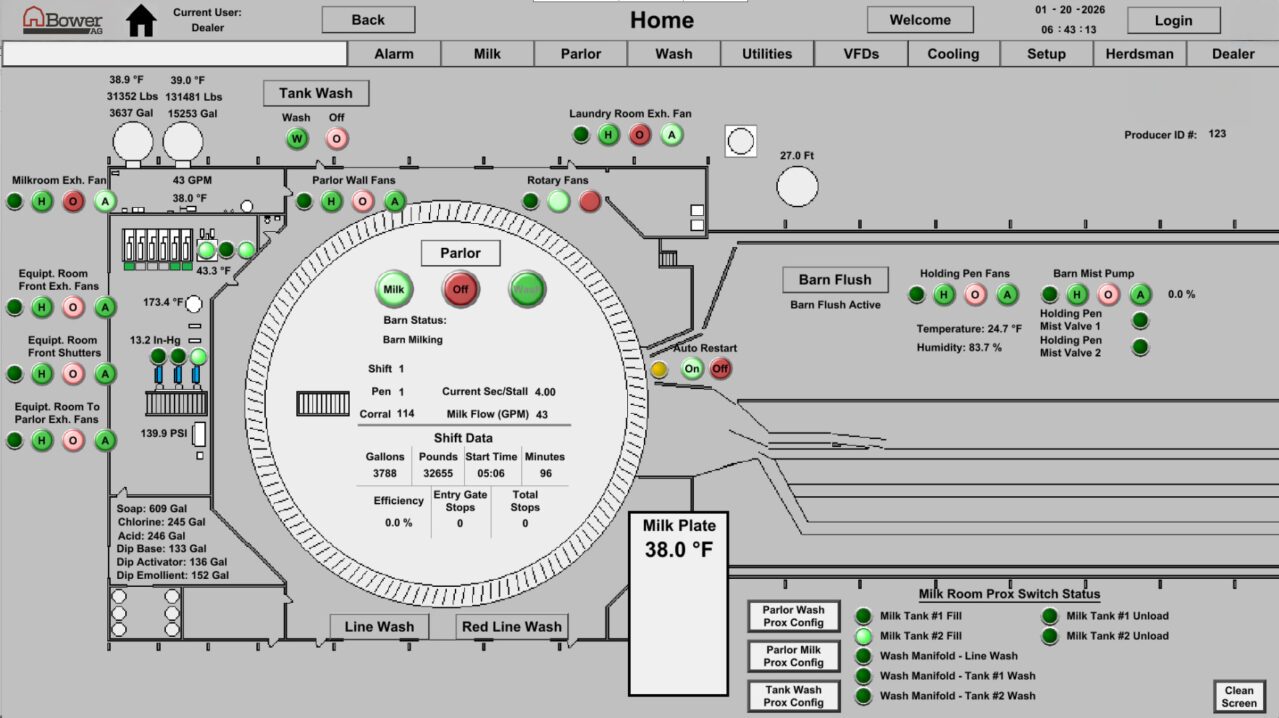
Task: Open the Cooling tab
Action: click(x=953, y=54)
